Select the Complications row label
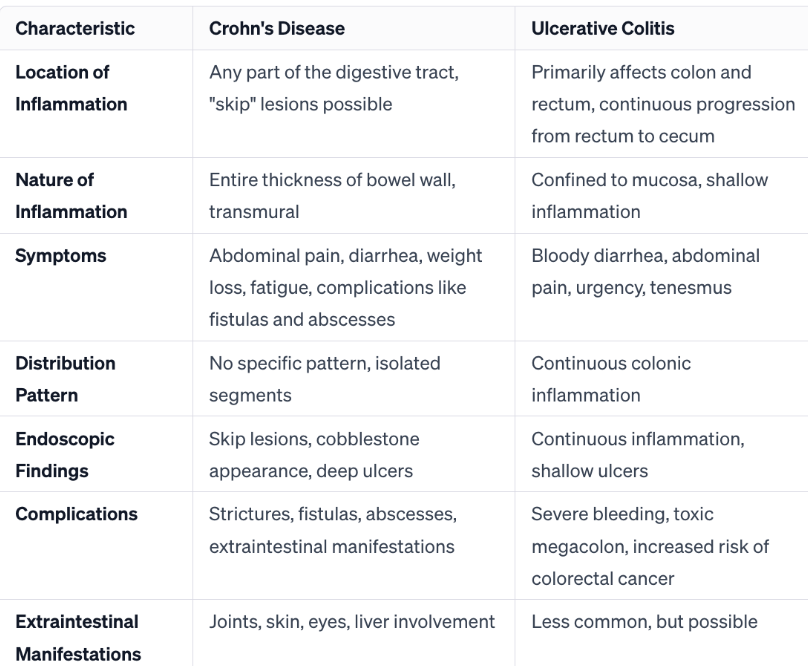Image resolution: width=808 pixels, height=666 pixels. click(x=76, y=515)
